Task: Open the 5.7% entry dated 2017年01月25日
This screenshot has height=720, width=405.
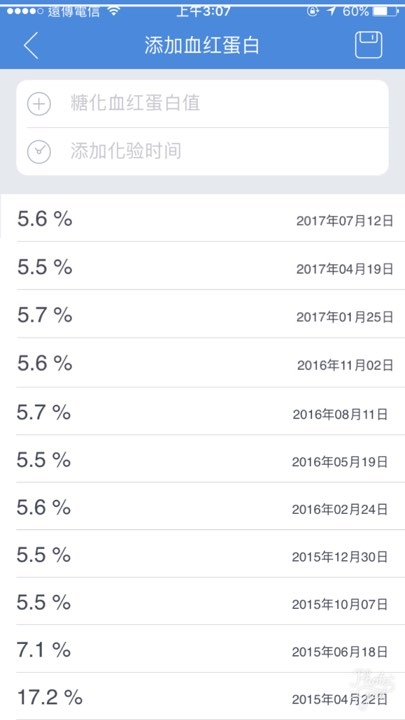Action: [202, 314]
